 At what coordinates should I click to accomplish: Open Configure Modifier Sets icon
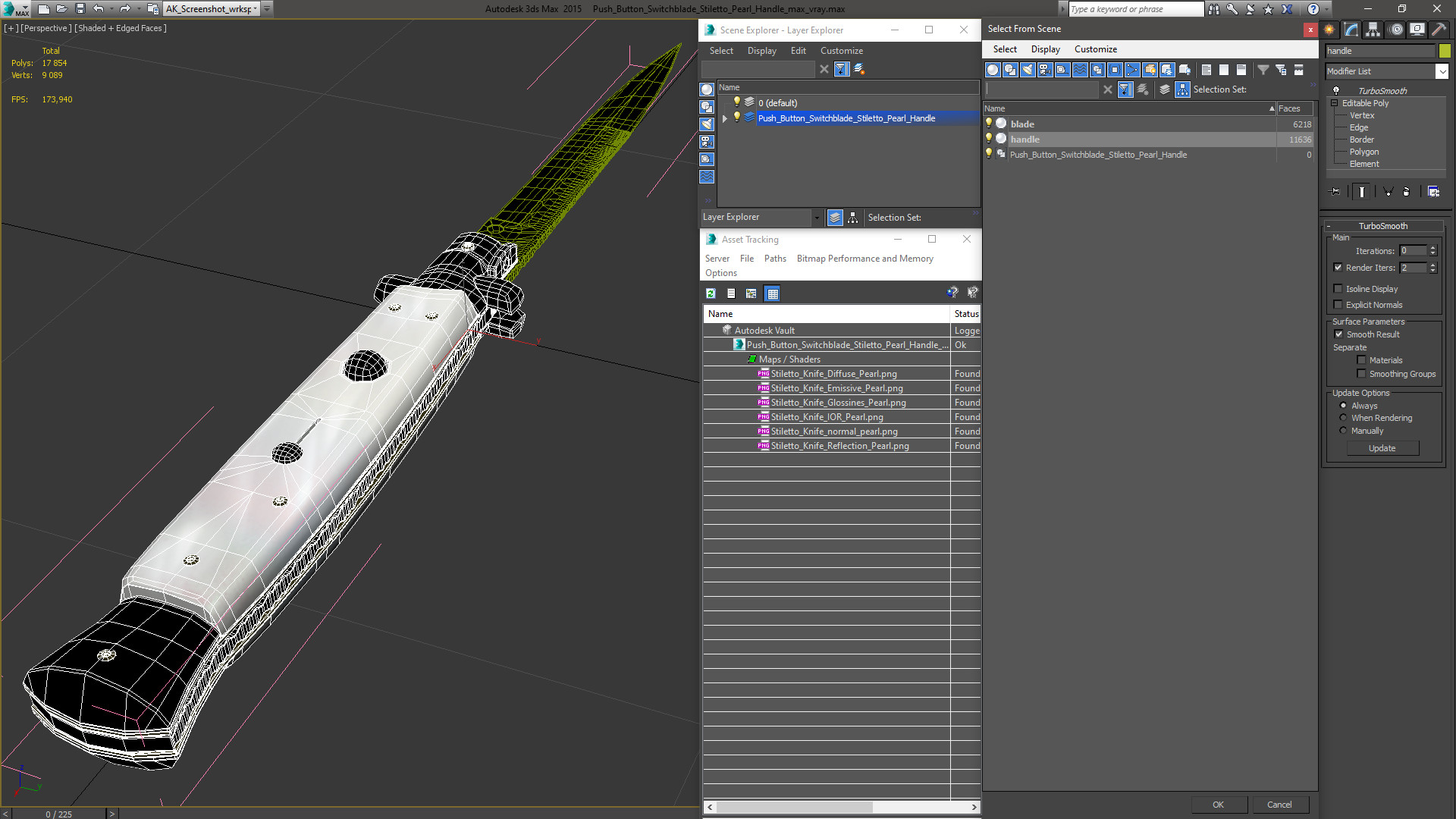pos(1433,192)
